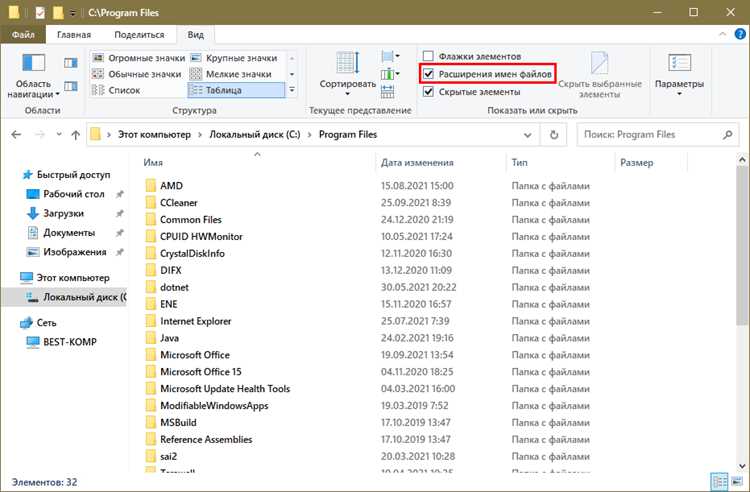Toggle Скрытые элементы checkbox

coord(429,92)
